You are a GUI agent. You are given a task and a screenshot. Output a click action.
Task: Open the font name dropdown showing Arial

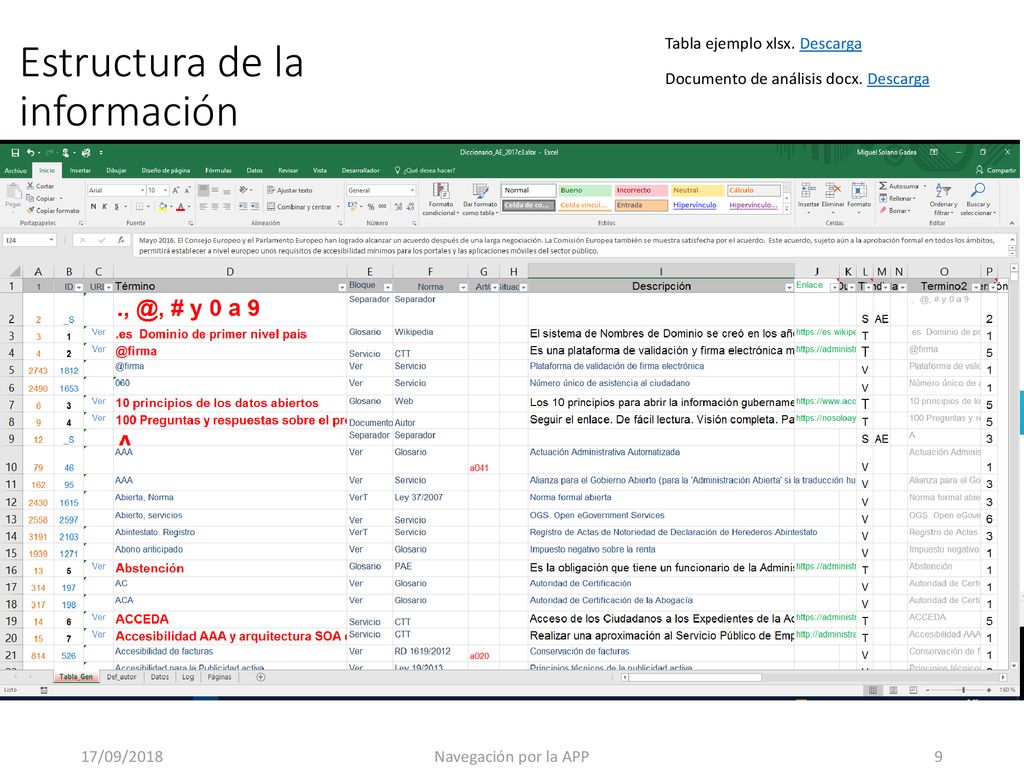click(143, 190)
